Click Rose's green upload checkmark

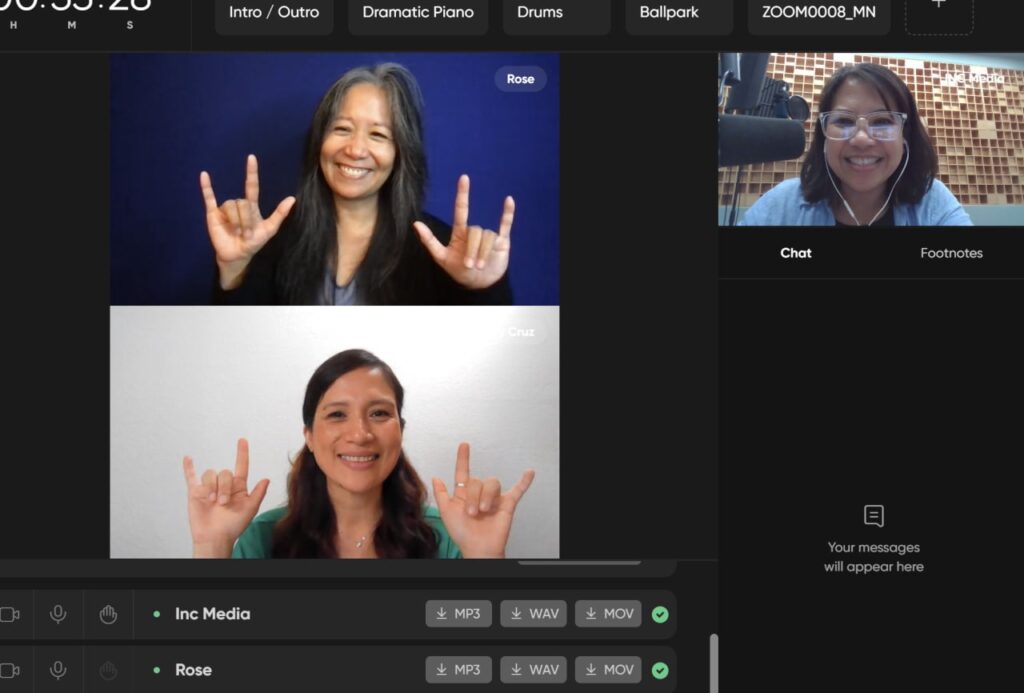(660, 669)
